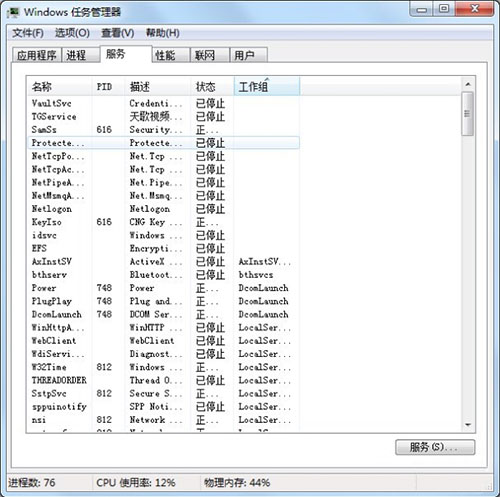Select the SstpSvc service row
The height and width of the screenshot is (497, 500).
(x=163, y=394)
